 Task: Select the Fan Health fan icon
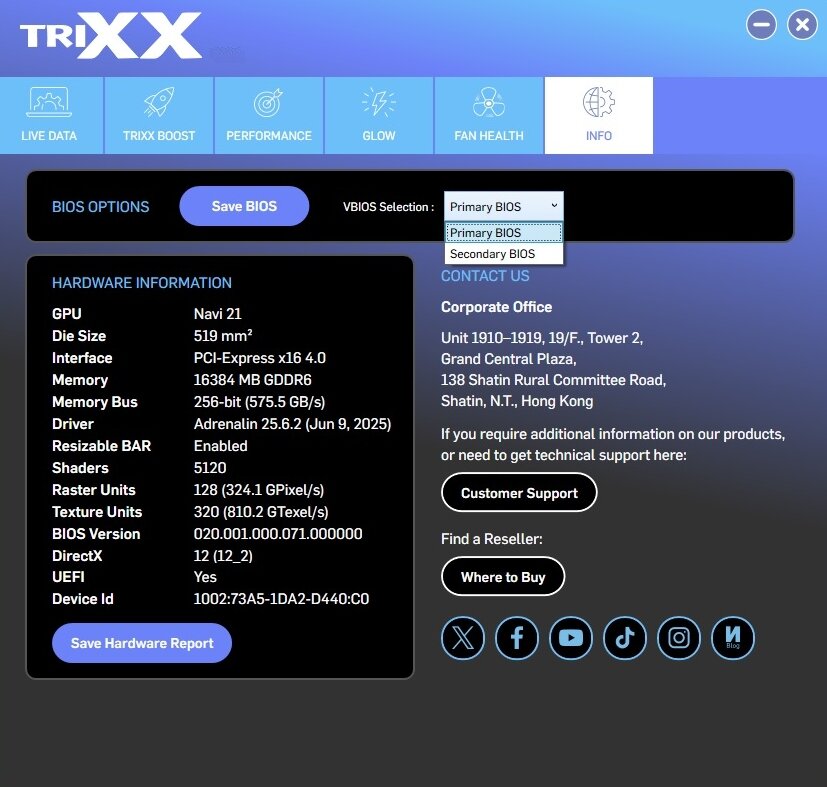[x=488, y=104]
